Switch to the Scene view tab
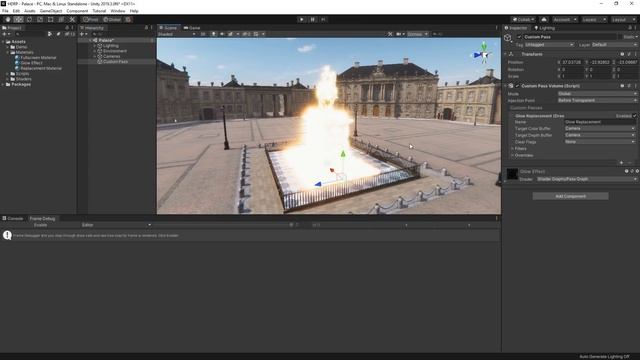This screenshot has height=360, width=640. (x=169, y=28)
